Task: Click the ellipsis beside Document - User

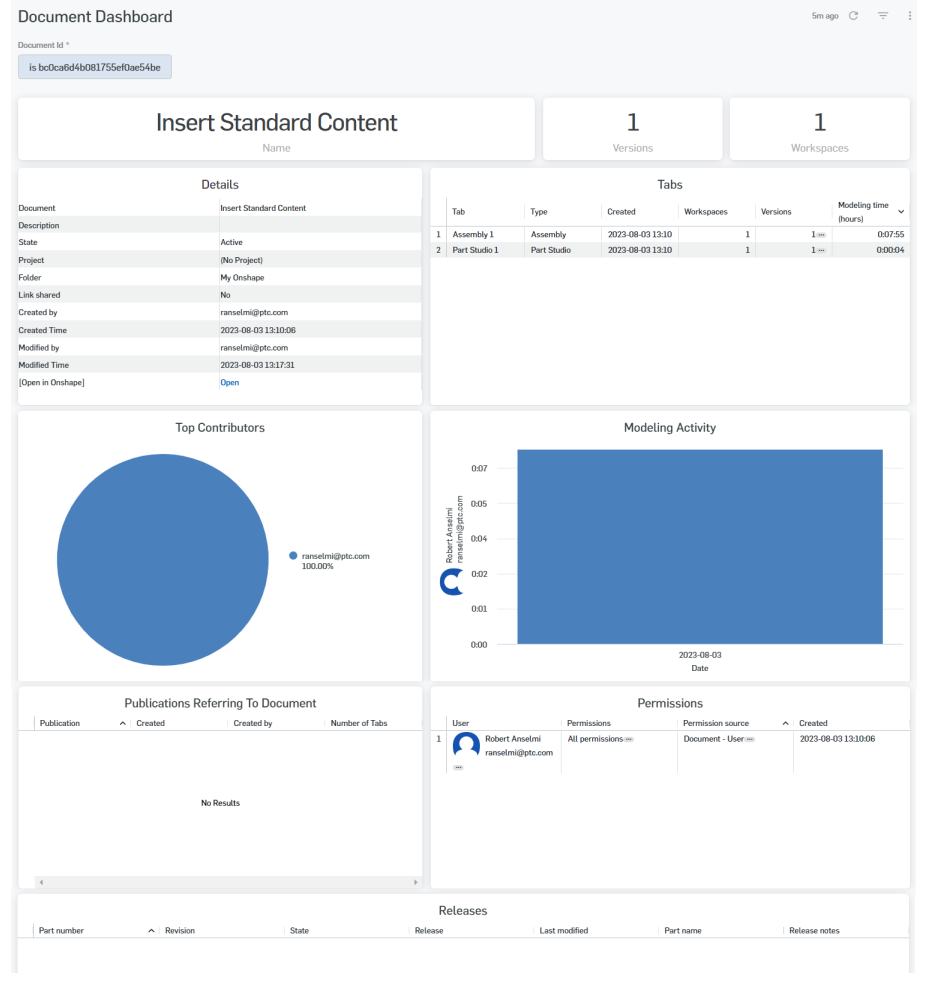Action: tap(750, 739)
